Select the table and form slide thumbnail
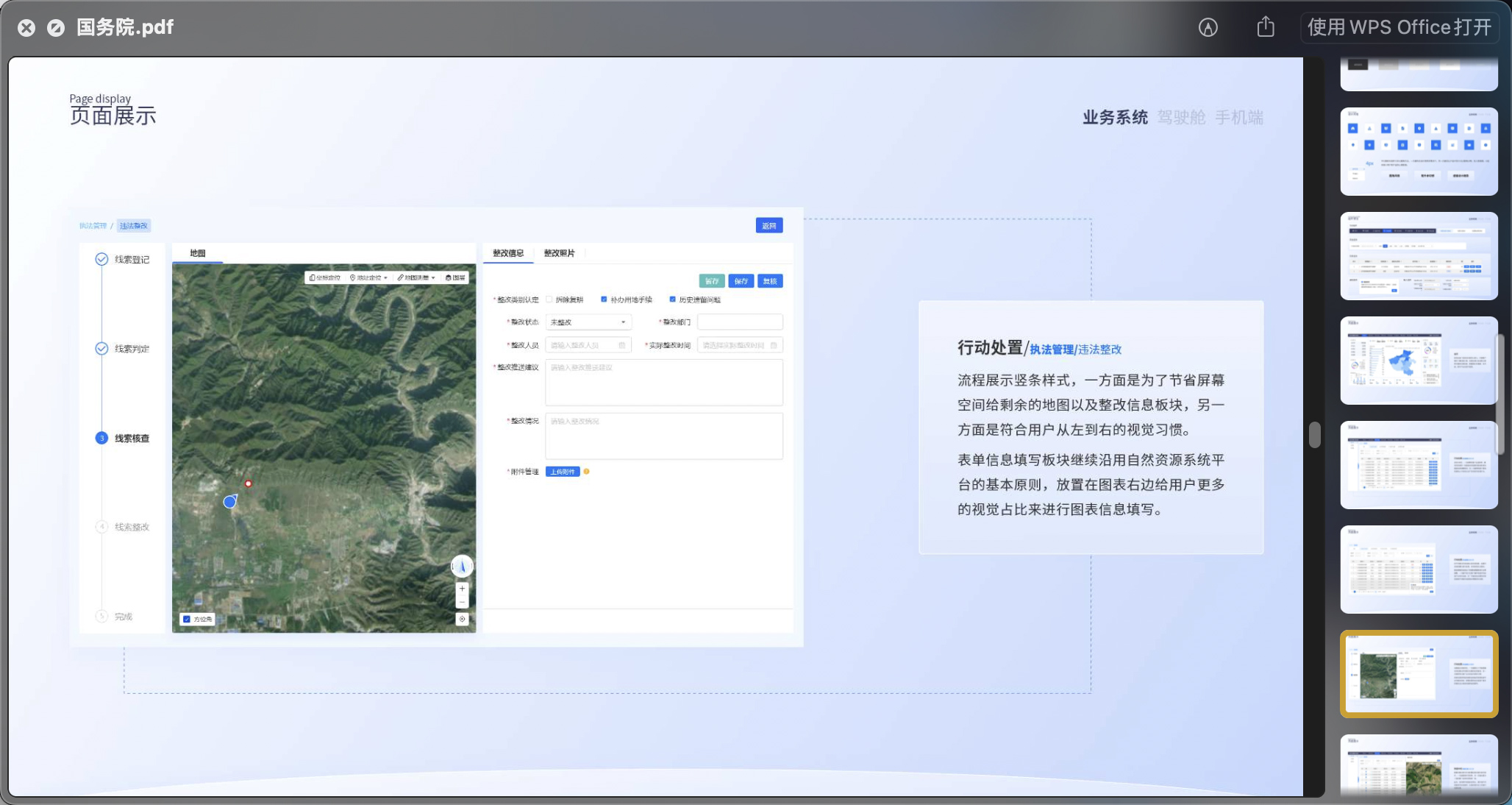 [x=1419, y=256]
